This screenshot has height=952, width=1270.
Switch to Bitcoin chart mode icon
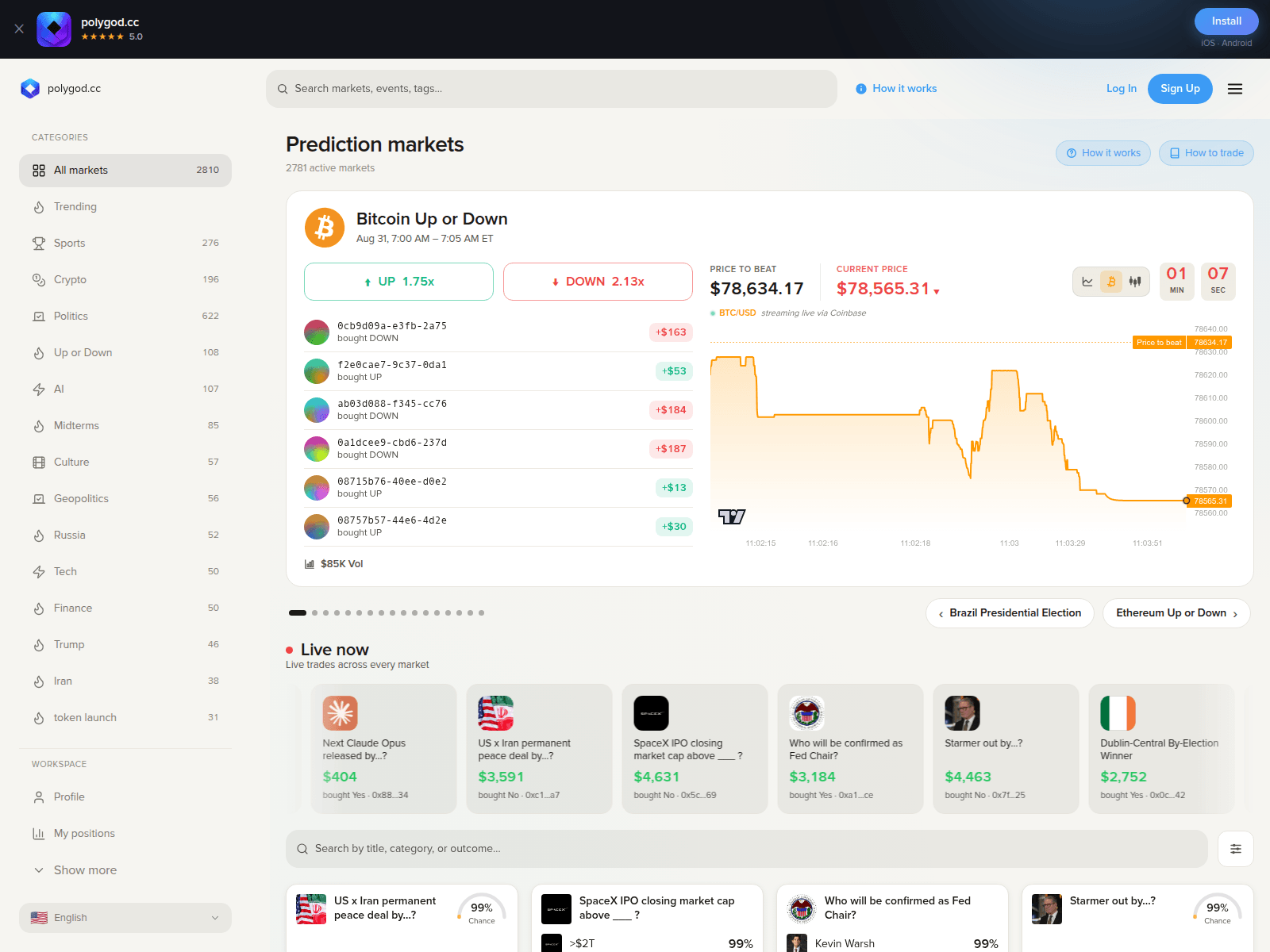[x=1111, y=282]
